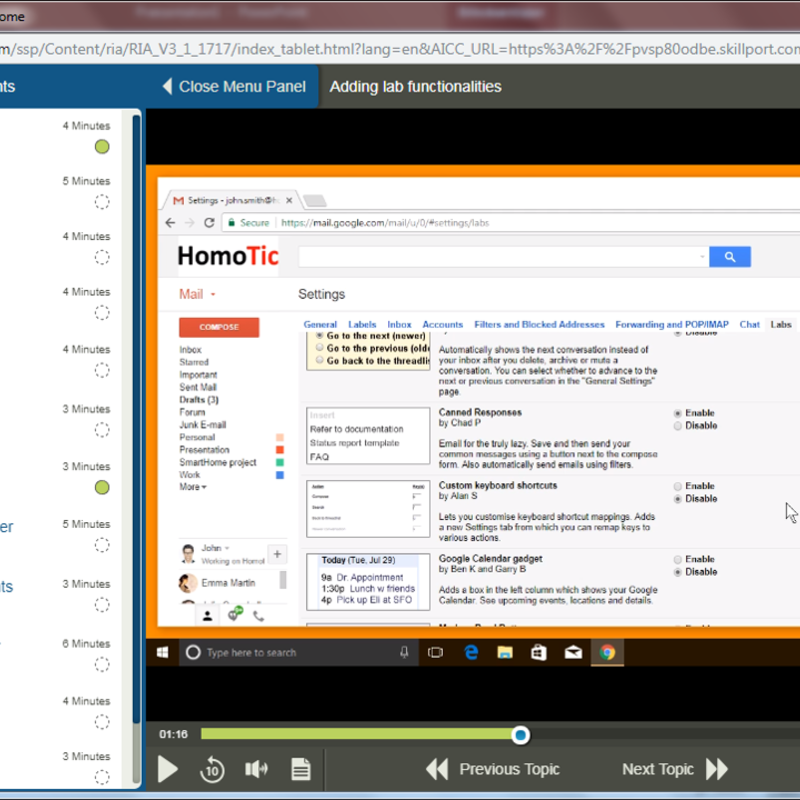Open the Mail dropdown menu

point(197,294)
